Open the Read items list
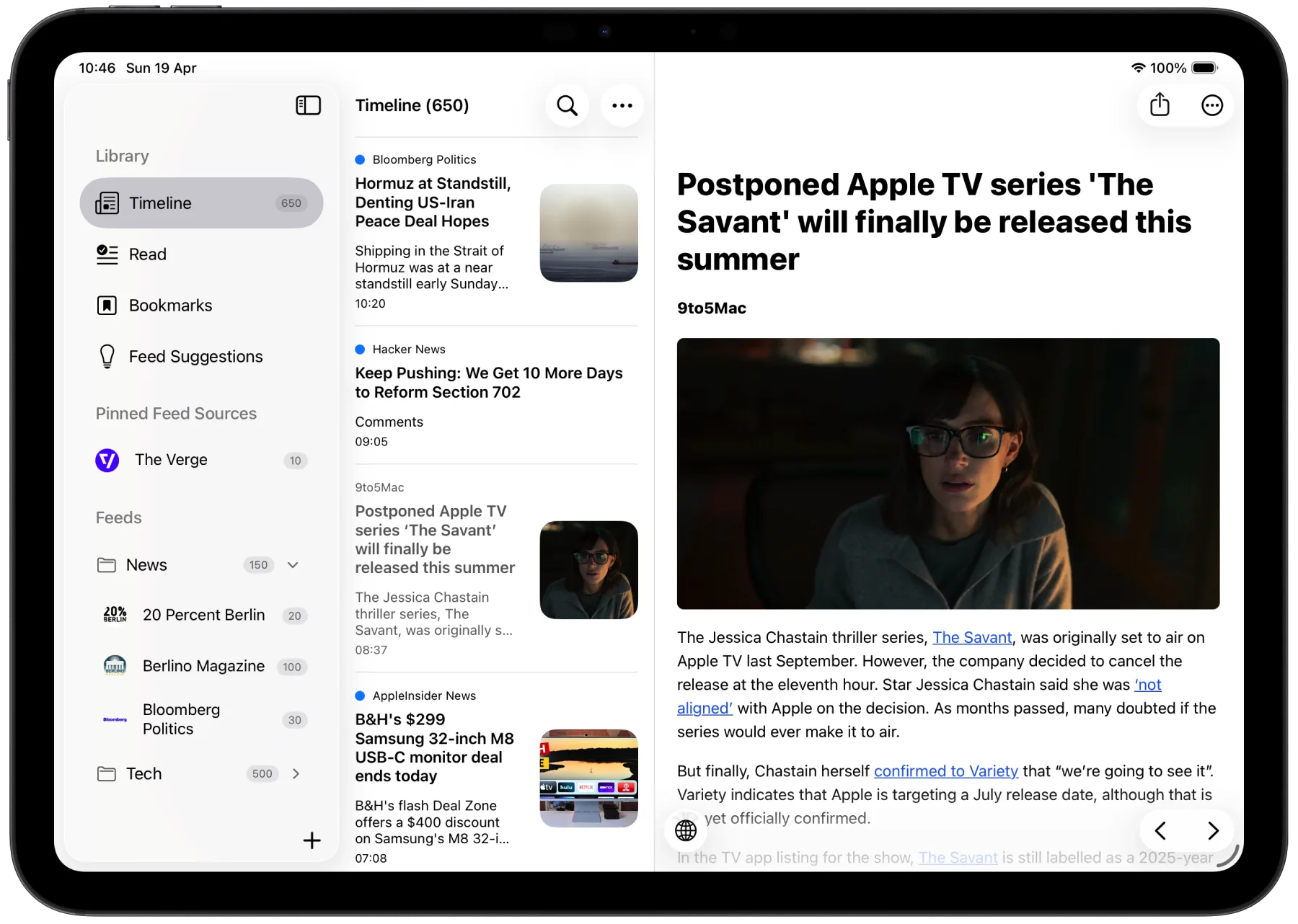The image size is (1298, 924). coord(148,254)
